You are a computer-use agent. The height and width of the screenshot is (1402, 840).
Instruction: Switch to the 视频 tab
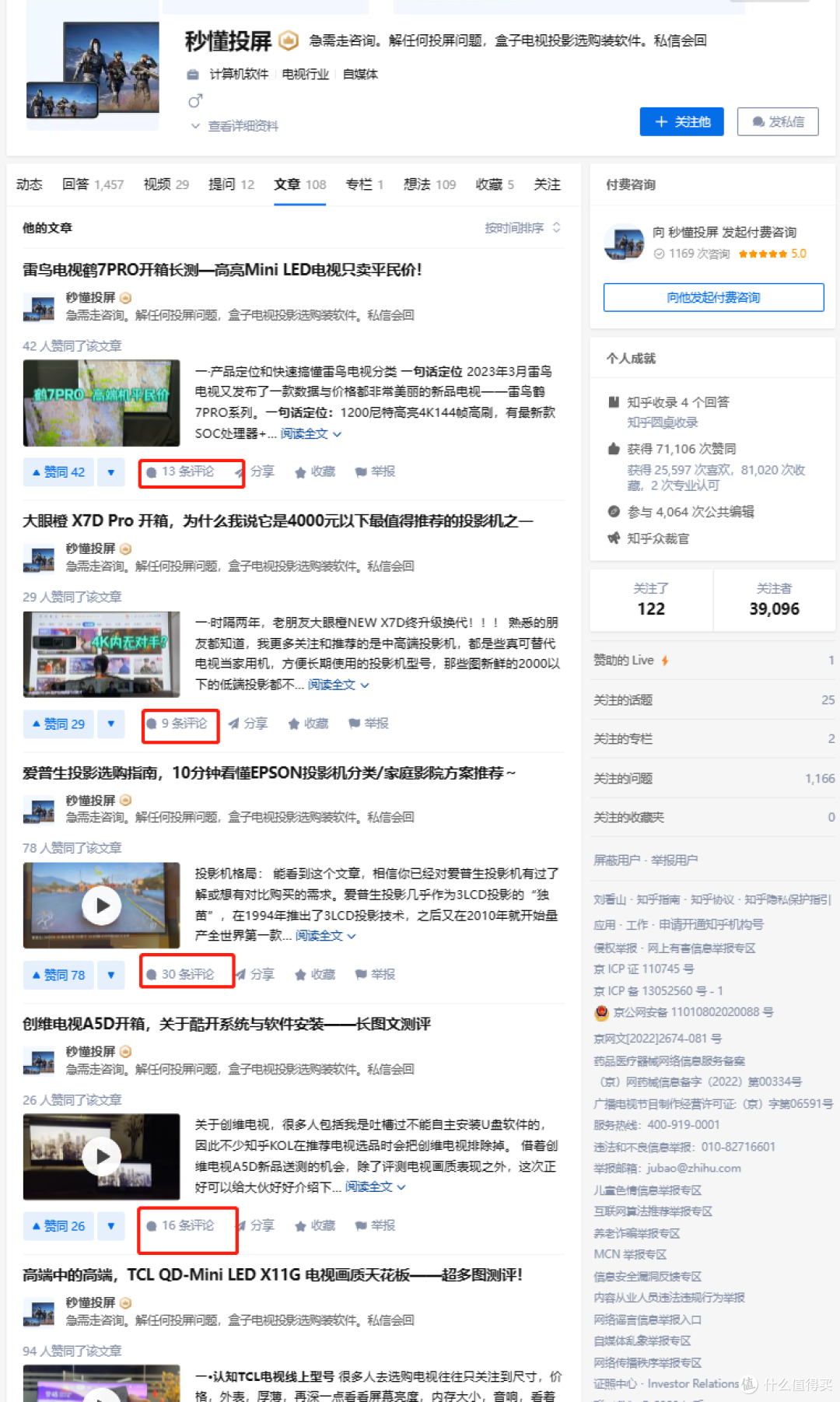point(166,184)
